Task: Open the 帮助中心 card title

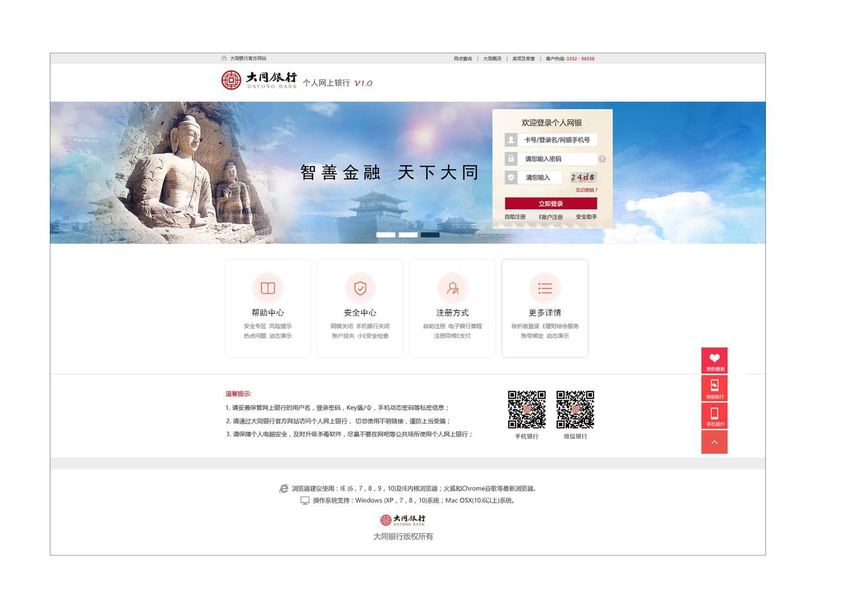Action: pyautogui.click(x=267, y=312)
